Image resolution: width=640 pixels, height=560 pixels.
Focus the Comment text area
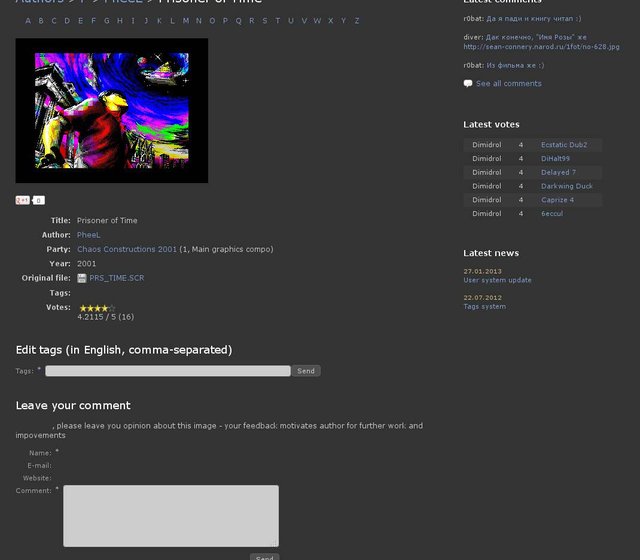click(x=170, y=516)
